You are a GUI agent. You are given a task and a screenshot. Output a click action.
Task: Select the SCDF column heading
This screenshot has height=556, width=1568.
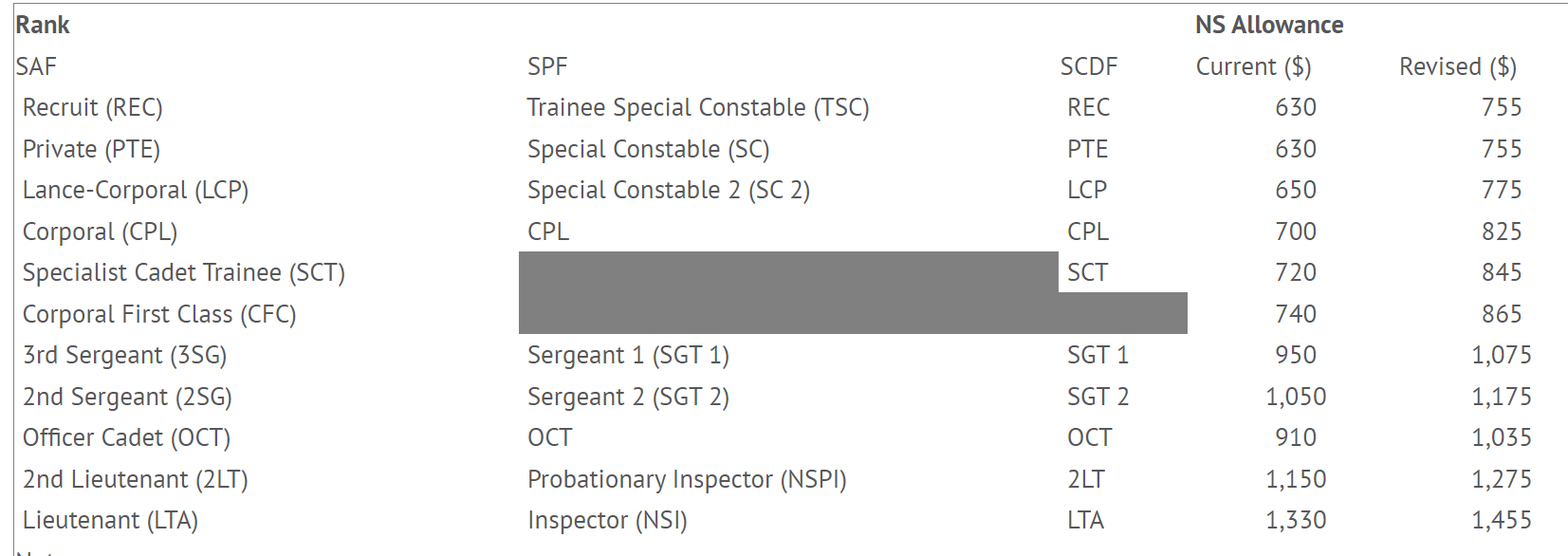1088,66
